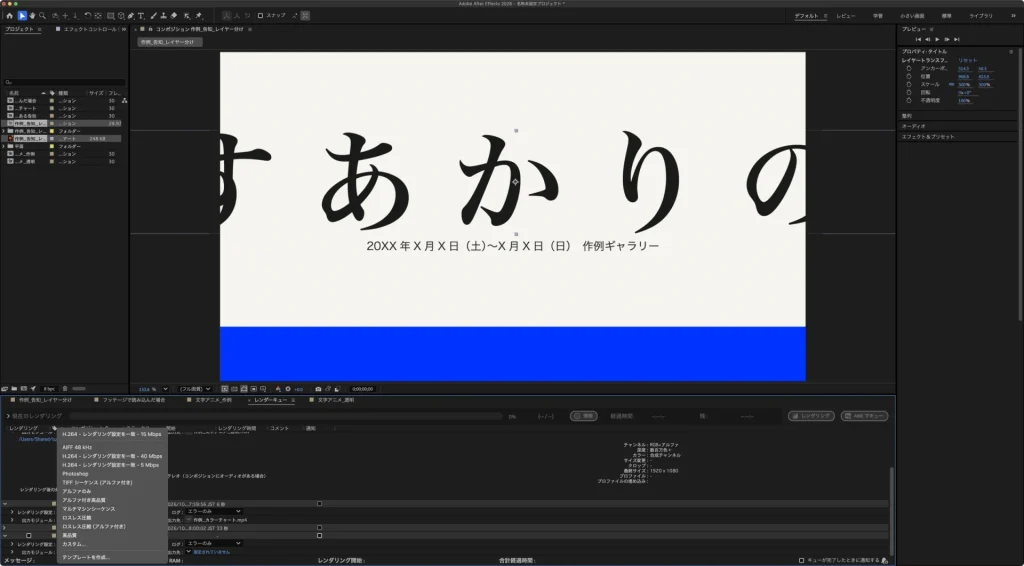Screen dimensions: 1024x566
Task: Toggle the スケール scale stopwatch
Action: point(908,85)
